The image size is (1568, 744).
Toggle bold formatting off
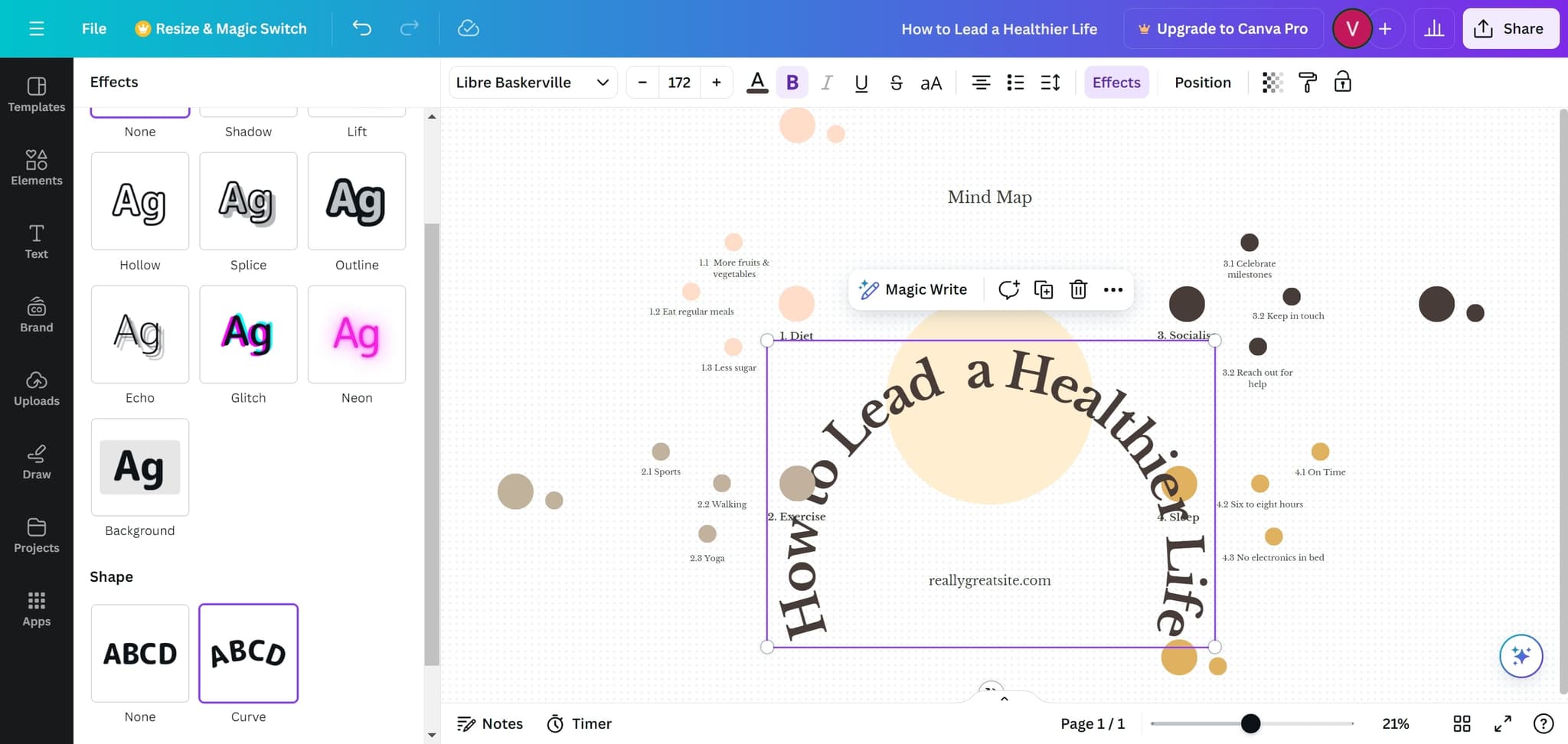coord(792,82)
